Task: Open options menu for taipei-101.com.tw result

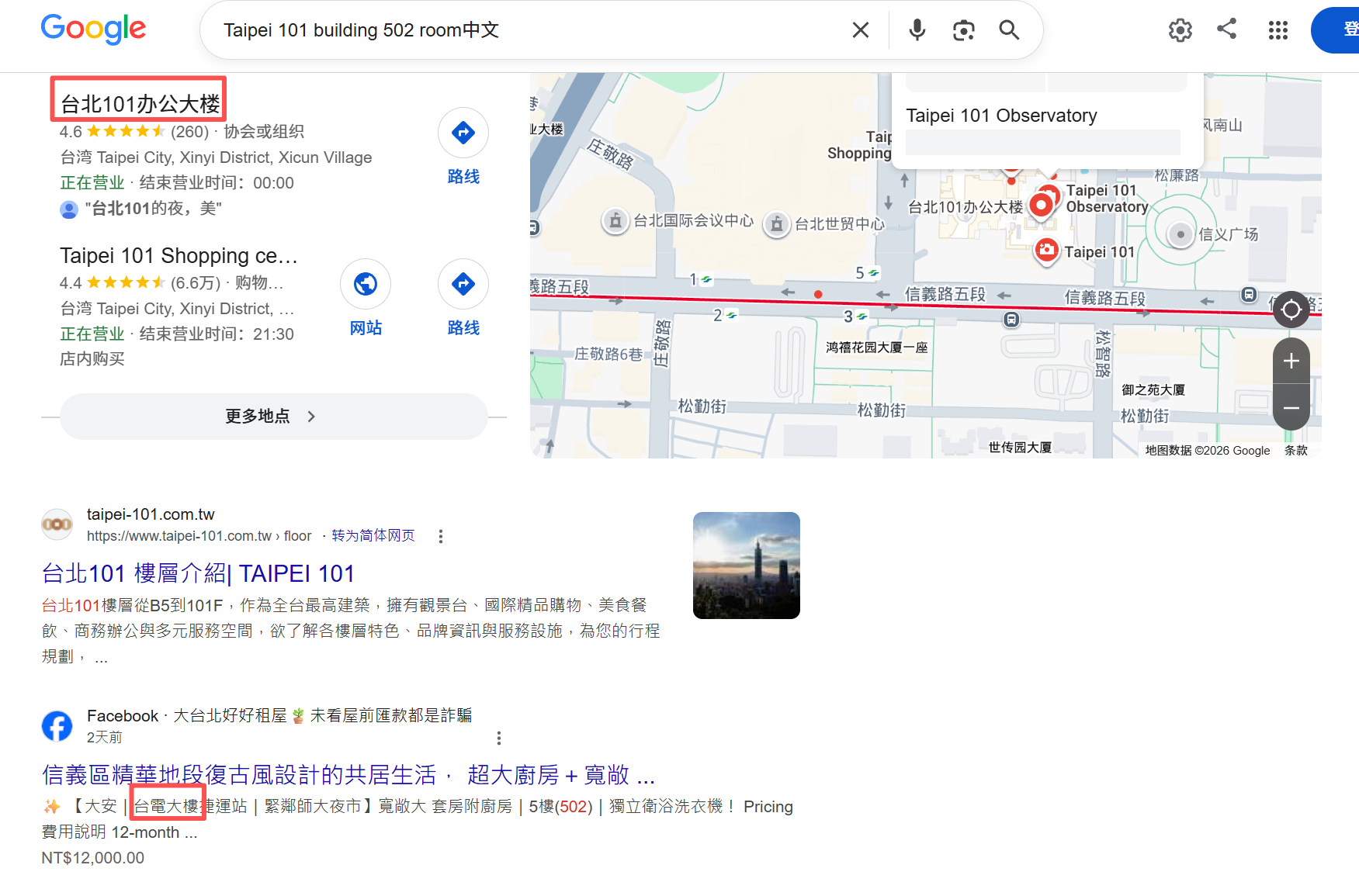Action: click(x=441, y=536)
